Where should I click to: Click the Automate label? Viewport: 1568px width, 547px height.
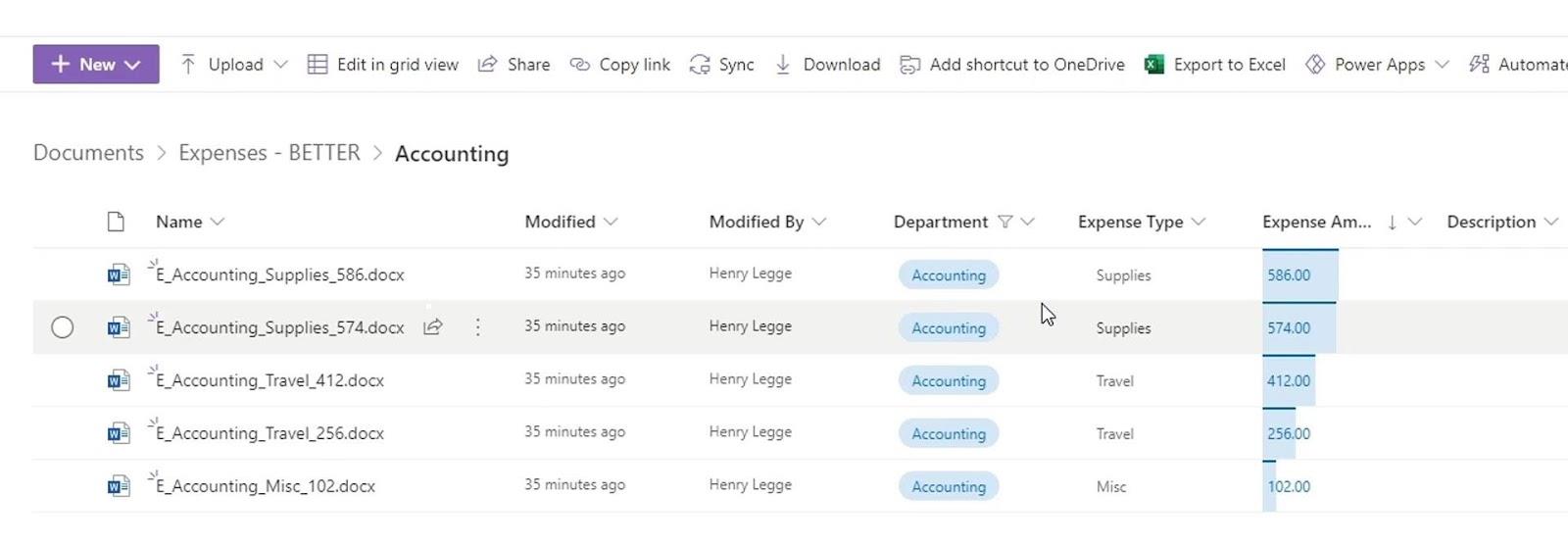click(x=1533, y=65)
